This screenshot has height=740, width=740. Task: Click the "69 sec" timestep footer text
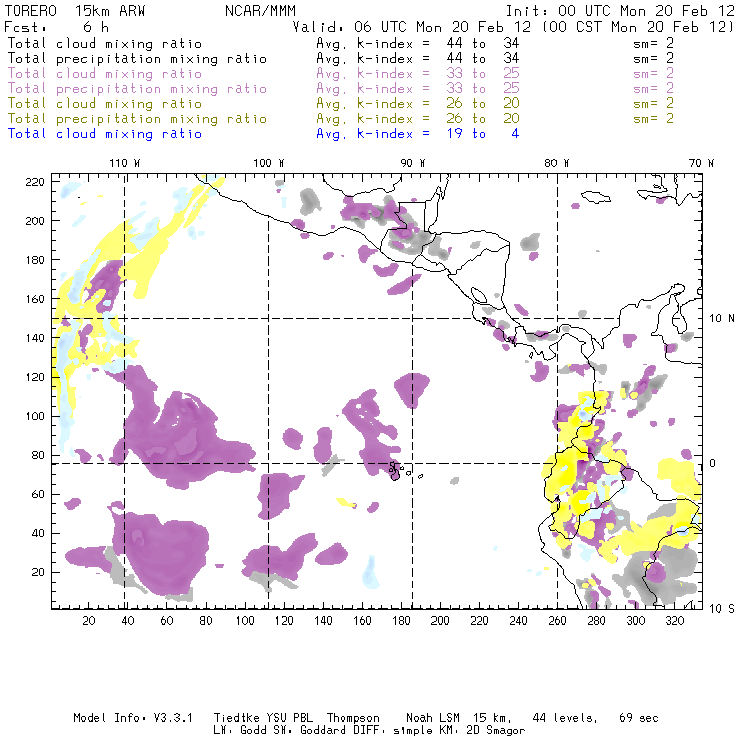tap(639, 718)
